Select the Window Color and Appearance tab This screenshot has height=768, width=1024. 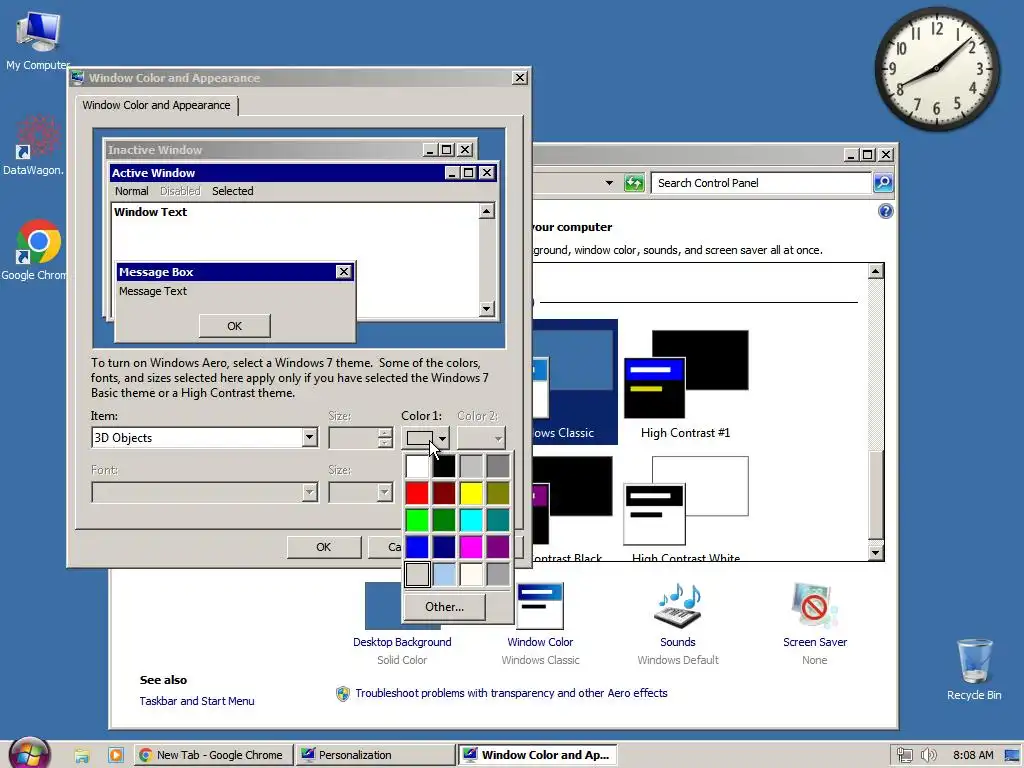[x=156, y=105]
